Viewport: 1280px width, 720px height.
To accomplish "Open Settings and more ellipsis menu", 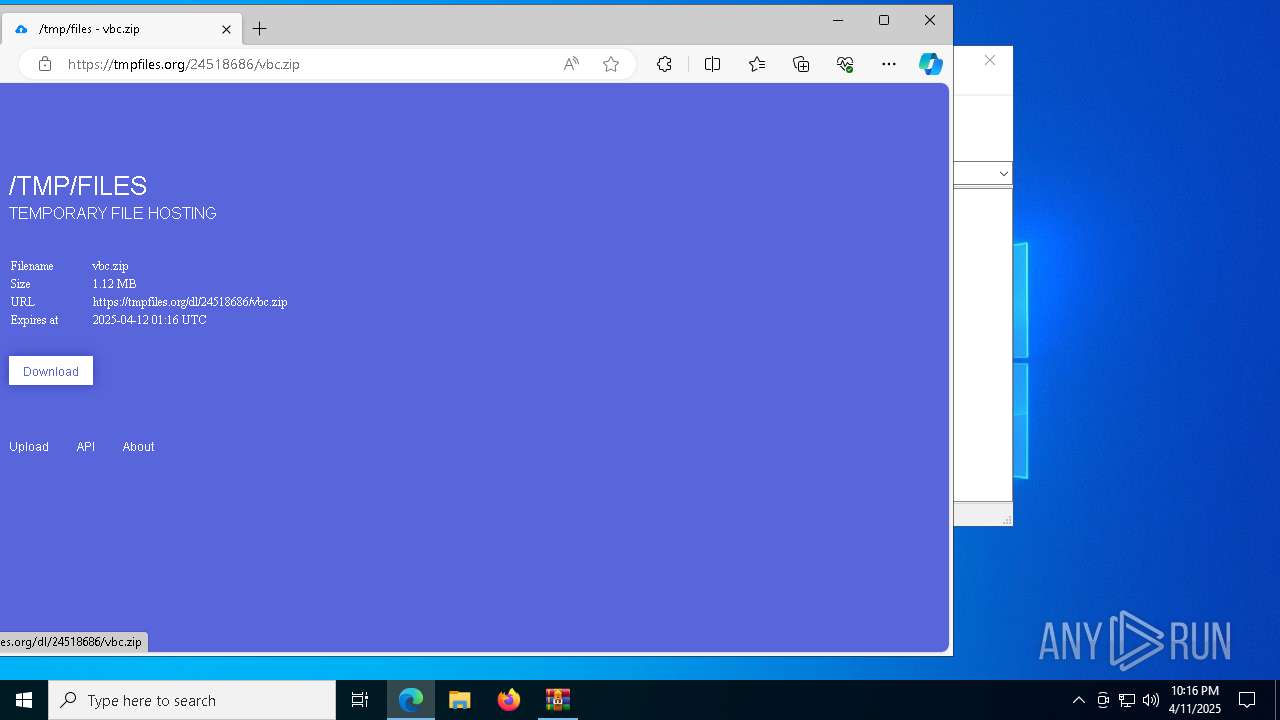I will pyautogui.click(x=889, y=64).
